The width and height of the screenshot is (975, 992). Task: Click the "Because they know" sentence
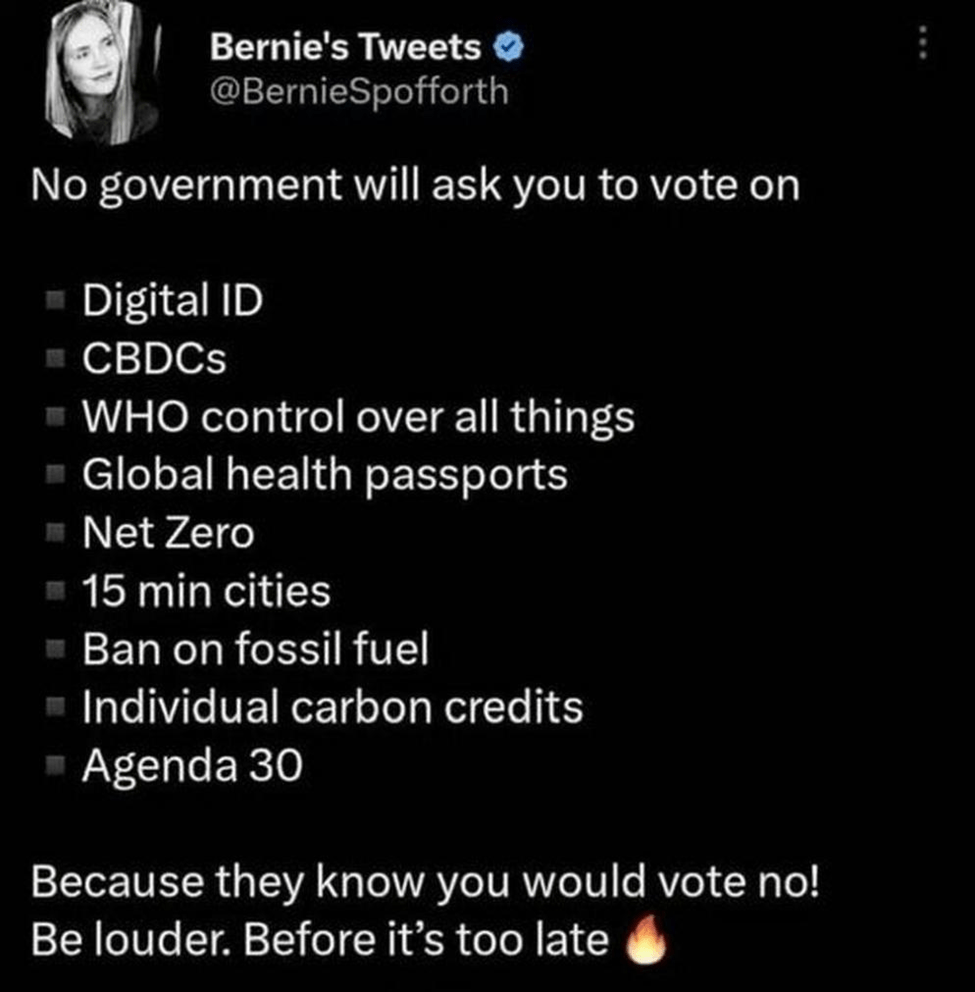coord(425,882)
